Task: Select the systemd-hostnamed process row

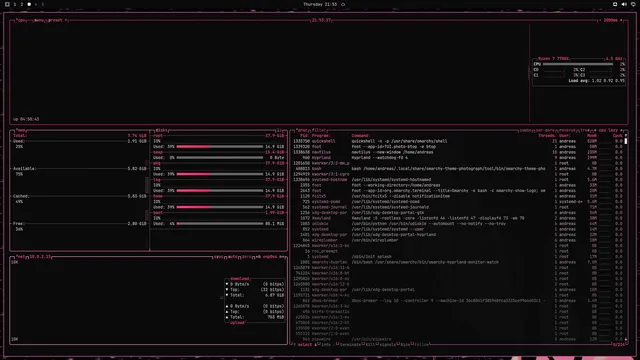Action: pyautogui.click(x=458, y=180)
